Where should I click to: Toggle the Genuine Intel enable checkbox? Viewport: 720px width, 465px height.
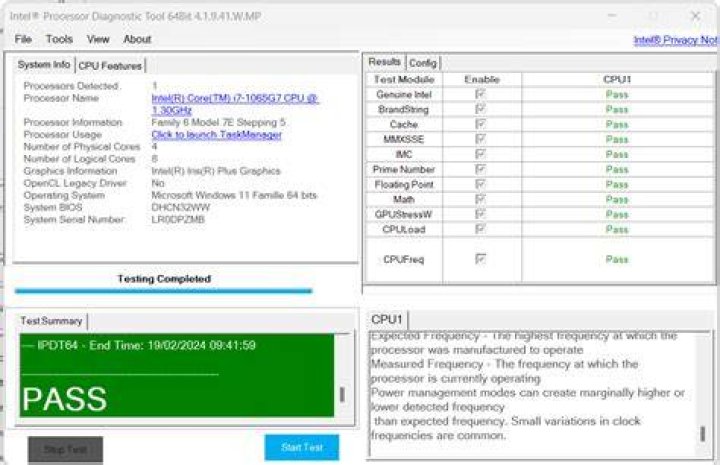[480, 94]
